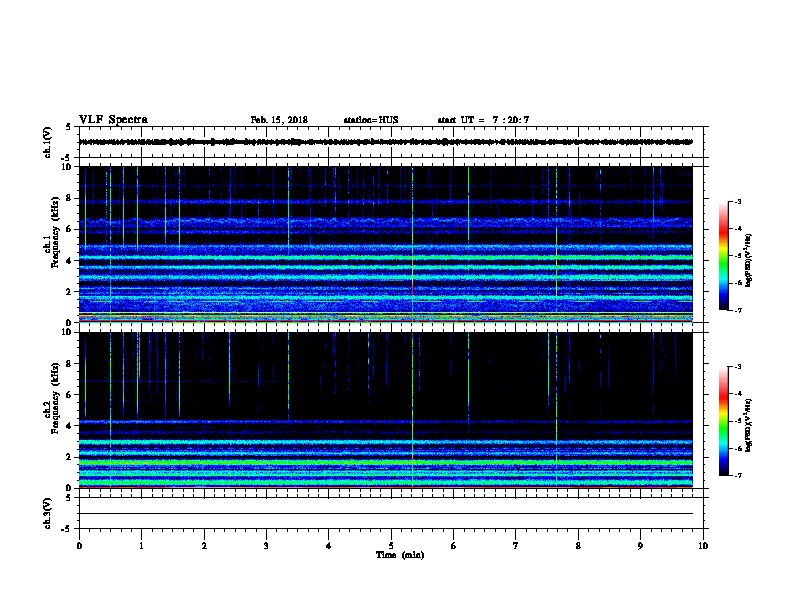
Task: Click the "ch.3(V)" axis label
Action: (x=48, y=513)
